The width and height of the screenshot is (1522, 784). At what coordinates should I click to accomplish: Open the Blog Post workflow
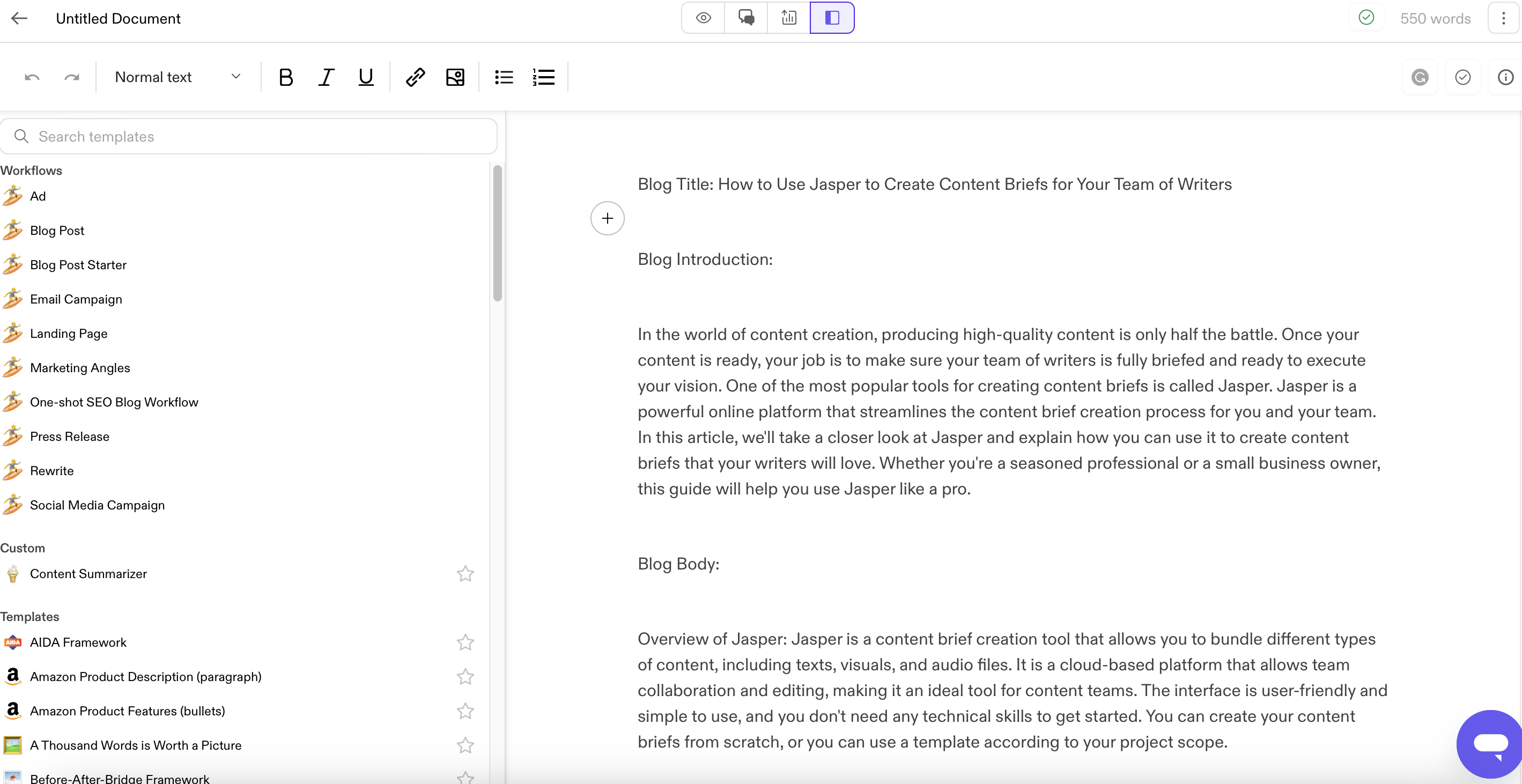pyautogui.click(x=57, y=231)
